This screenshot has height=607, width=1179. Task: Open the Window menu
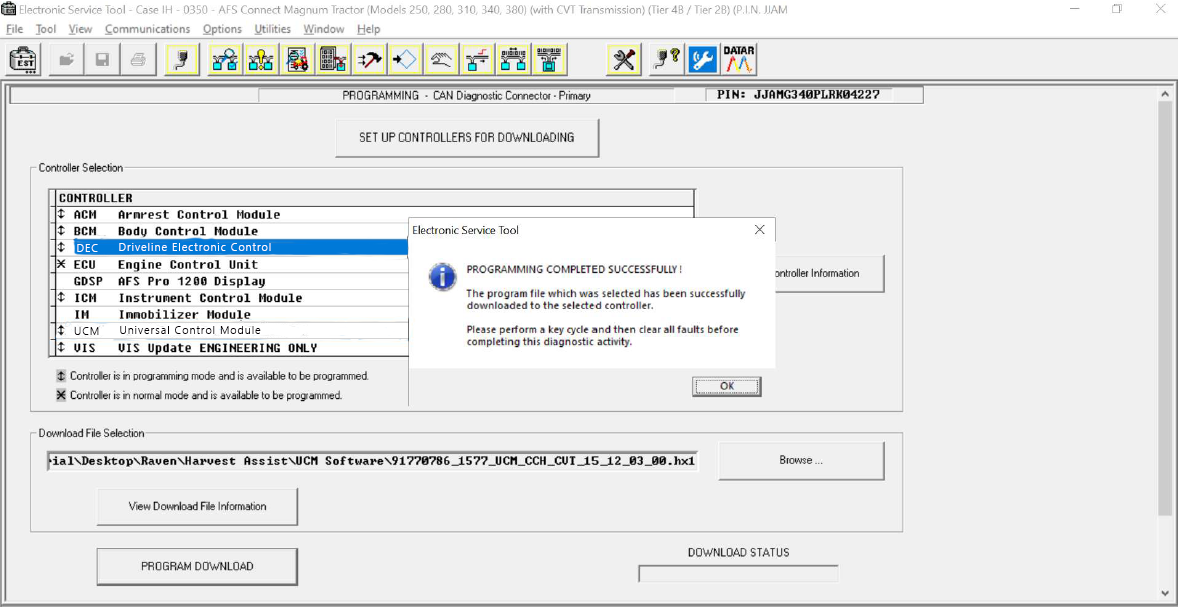pos(323,29)
